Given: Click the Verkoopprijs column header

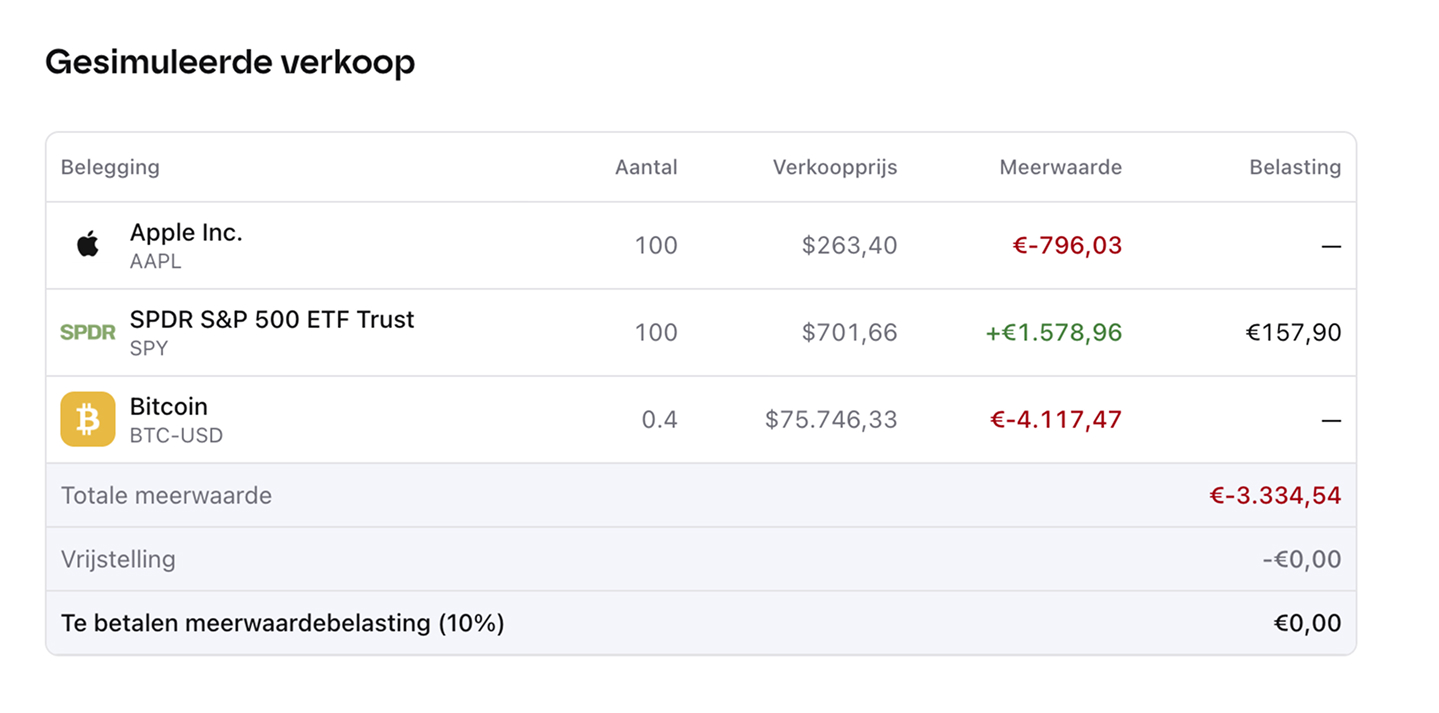Looking at the screenshot, I should [835, 167].
